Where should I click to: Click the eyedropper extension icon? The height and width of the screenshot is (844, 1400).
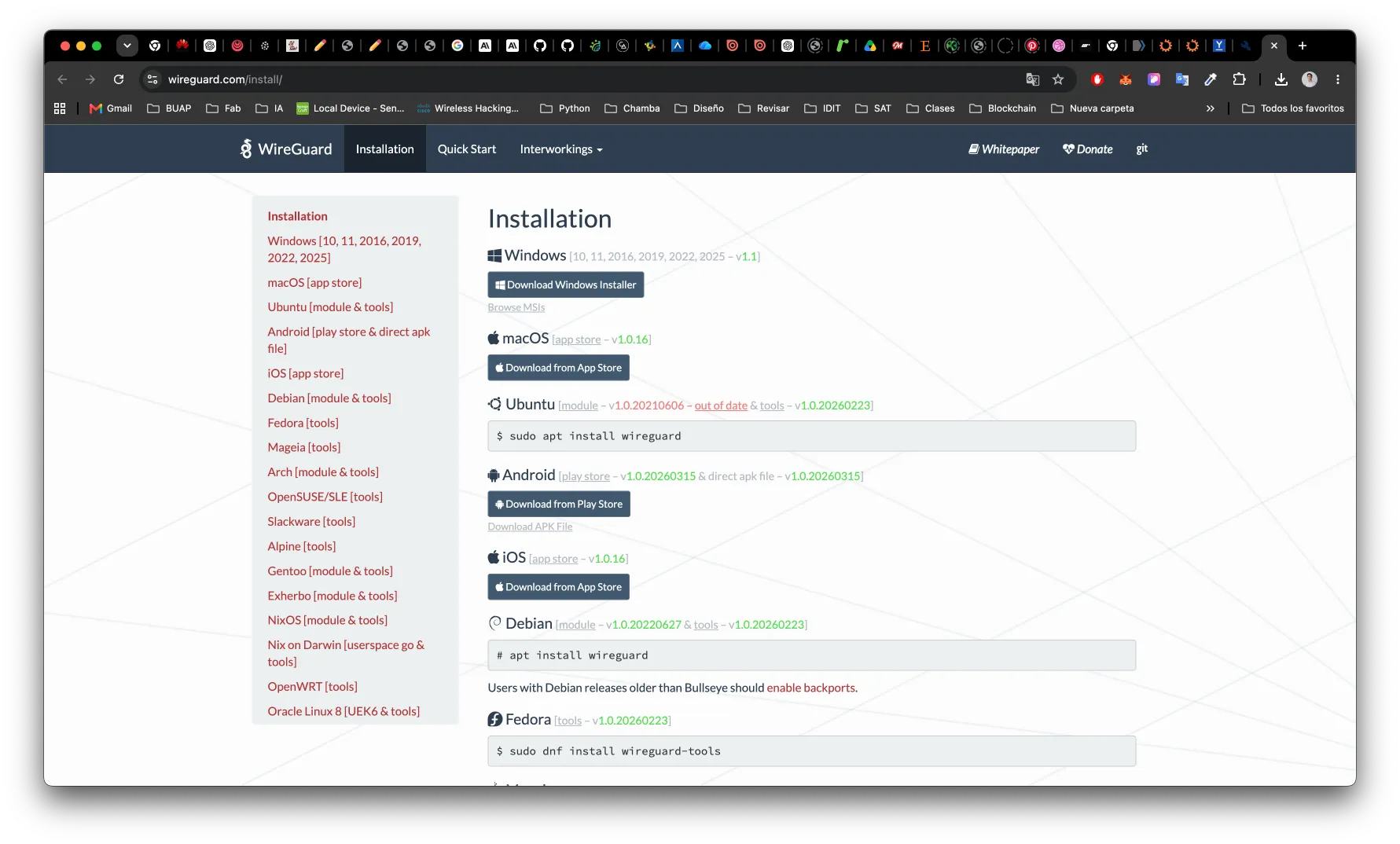click(x=1211, y=79)
